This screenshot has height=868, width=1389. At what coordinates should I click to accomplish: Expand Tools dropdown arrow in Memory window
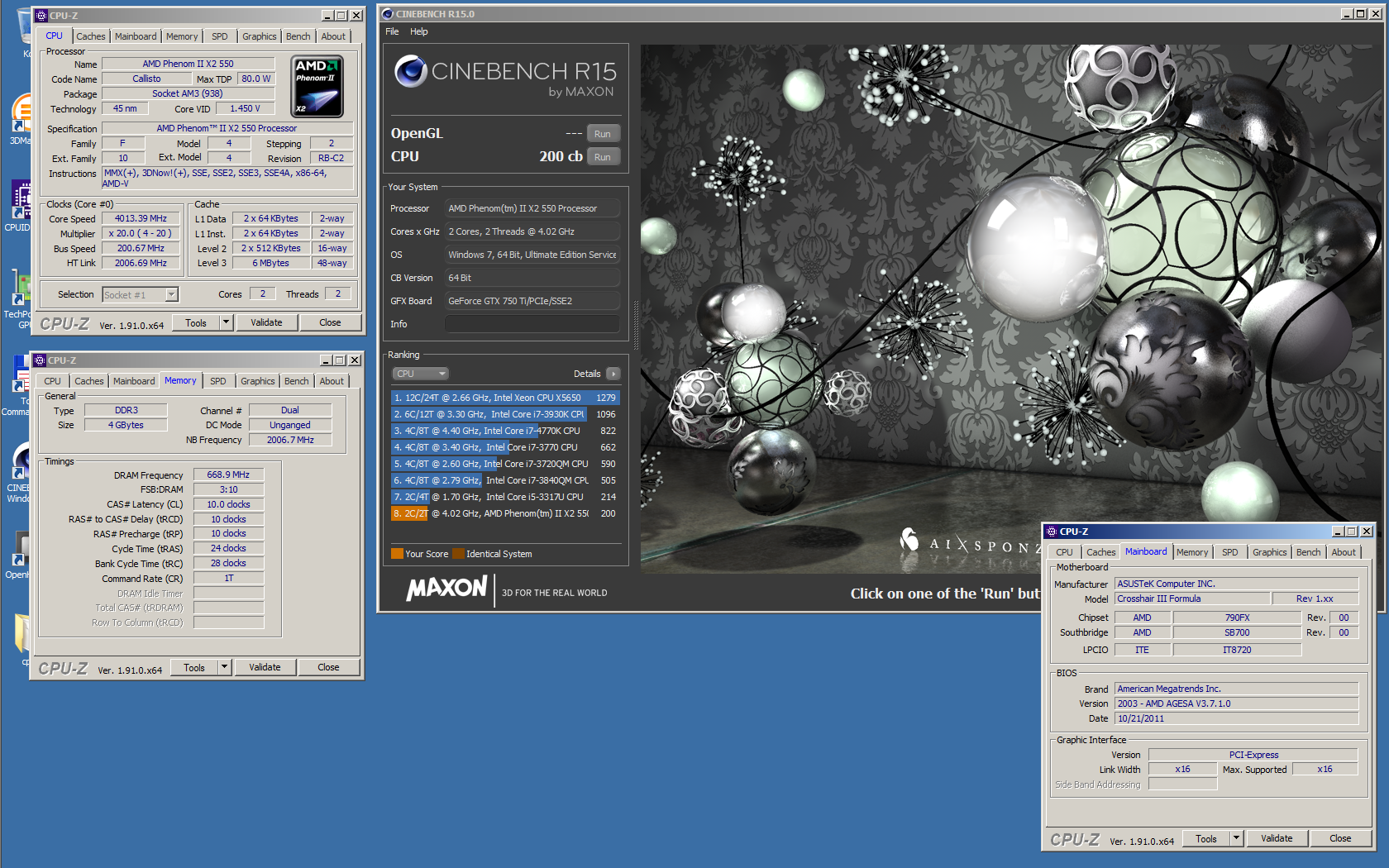tap(224, 667)
